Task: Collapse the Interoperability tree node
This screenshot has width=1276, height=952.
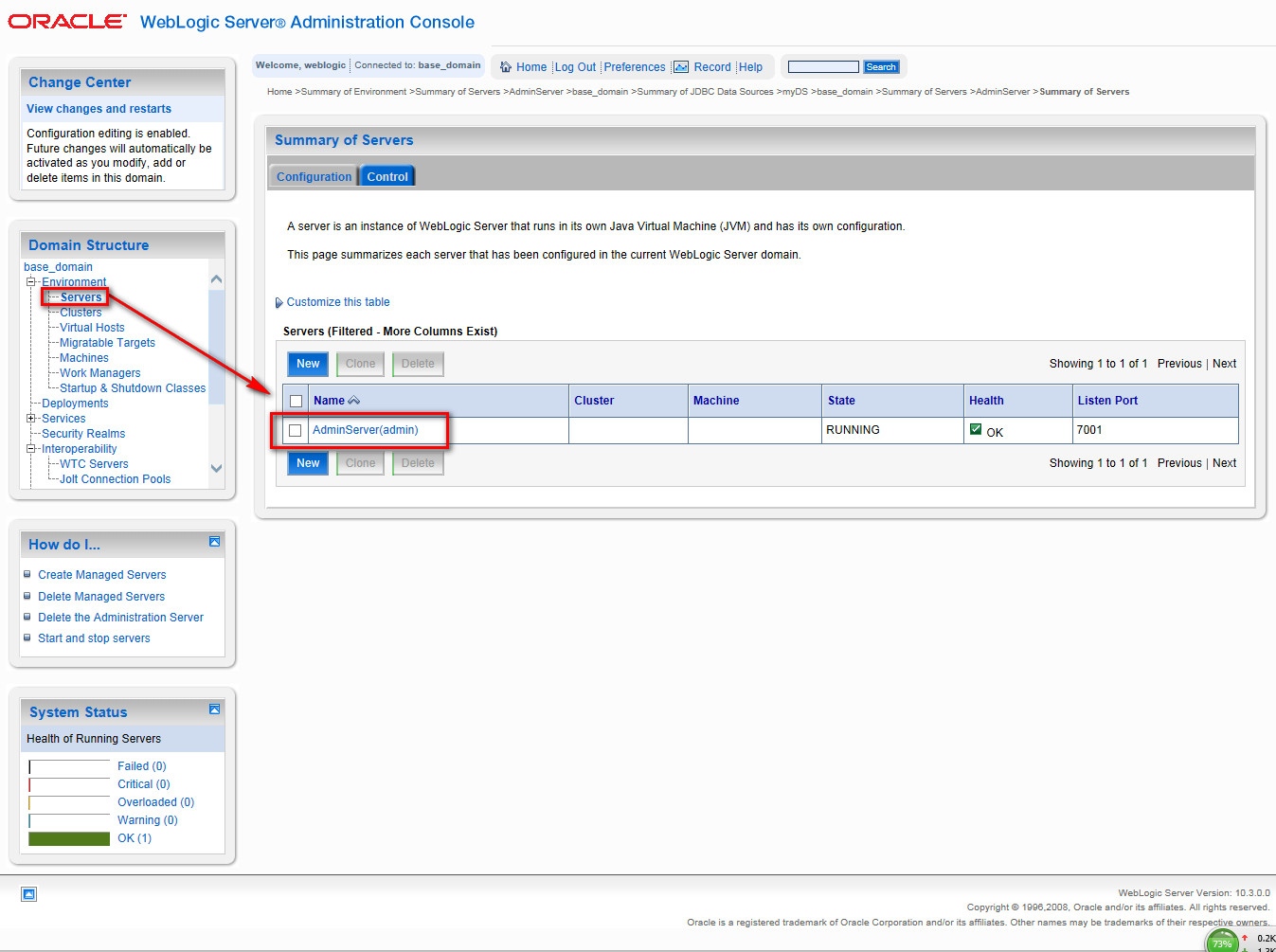Action: click(x=30, y=449)
